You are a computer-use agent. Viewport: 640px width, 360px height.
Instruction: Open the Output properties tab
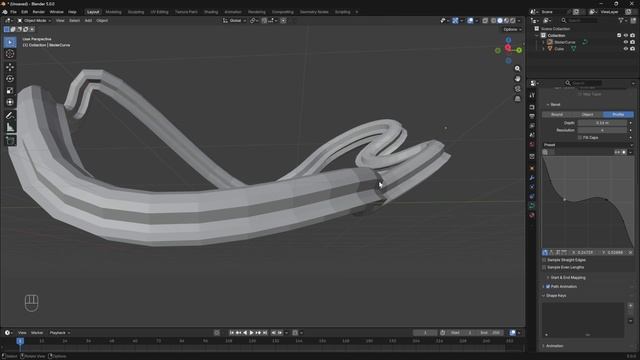tap(532, 116)
